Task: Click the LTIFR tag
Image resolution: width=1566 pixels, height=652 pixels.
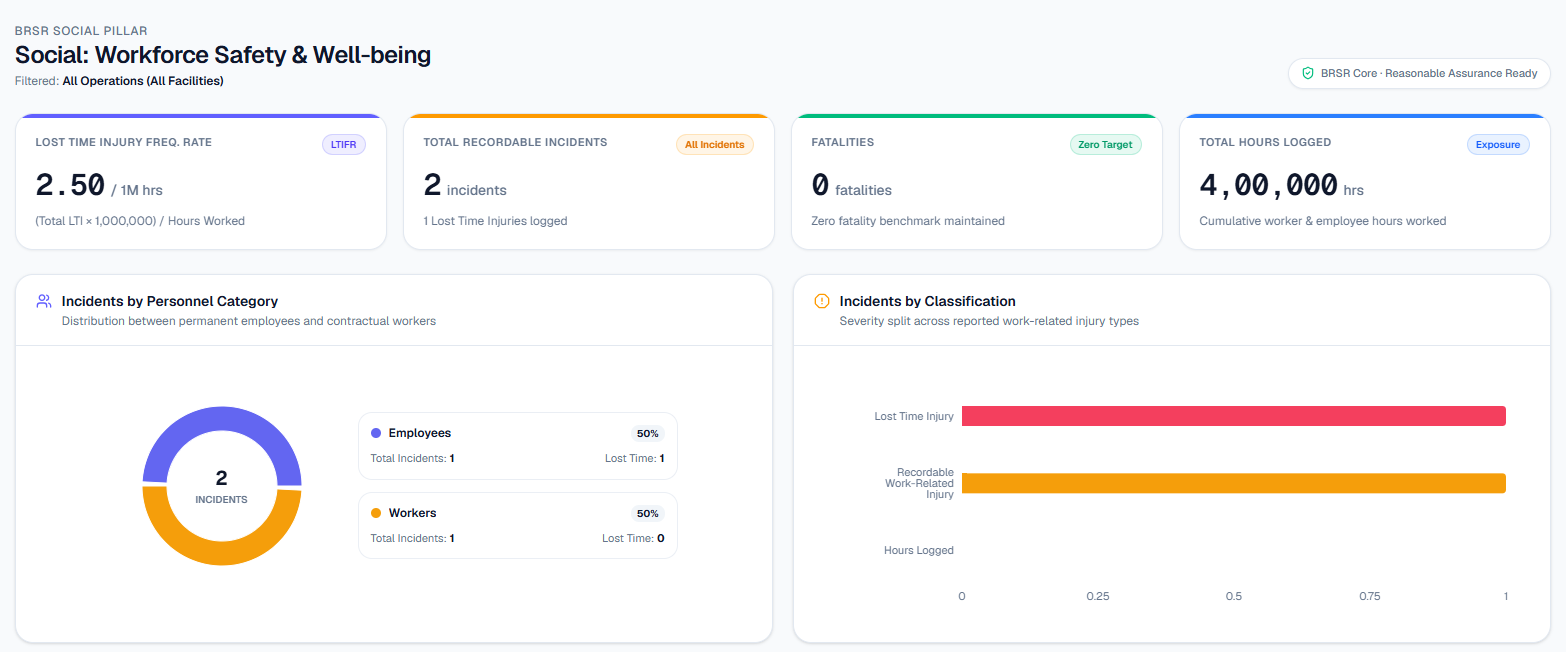Action: point(343,145)
